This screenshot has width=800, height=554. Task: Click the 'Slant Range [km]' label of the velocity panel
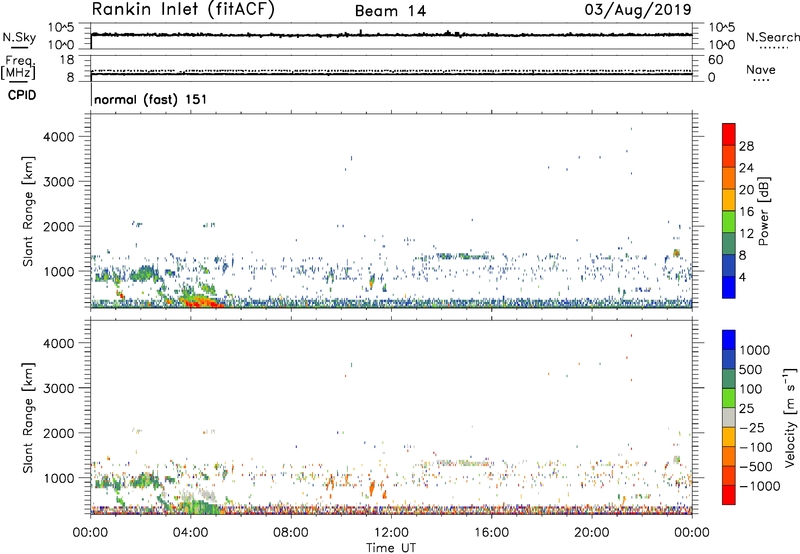28,418
